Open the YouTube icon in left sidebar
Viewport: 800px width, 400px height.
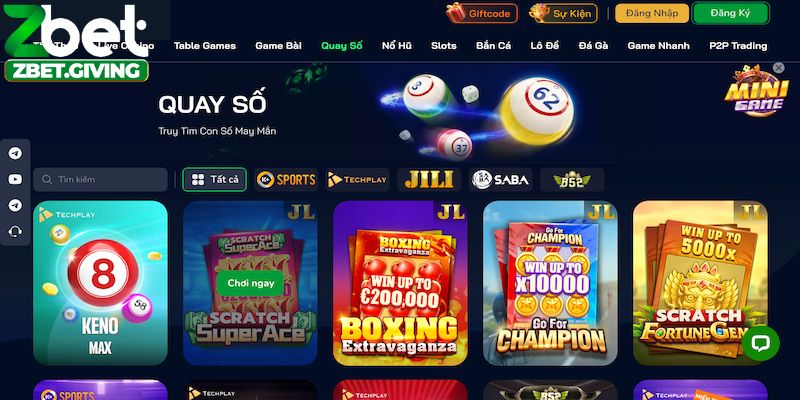[x=15, y=179]
